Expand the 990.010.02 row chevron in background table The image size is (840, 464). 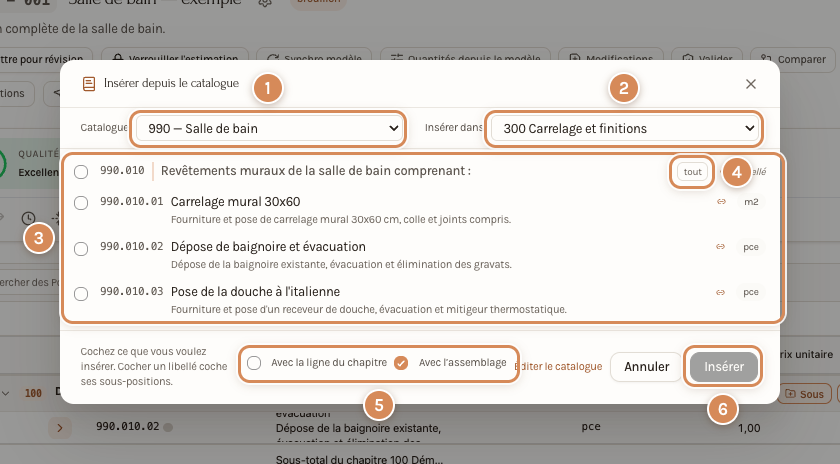tap(59, 428)
